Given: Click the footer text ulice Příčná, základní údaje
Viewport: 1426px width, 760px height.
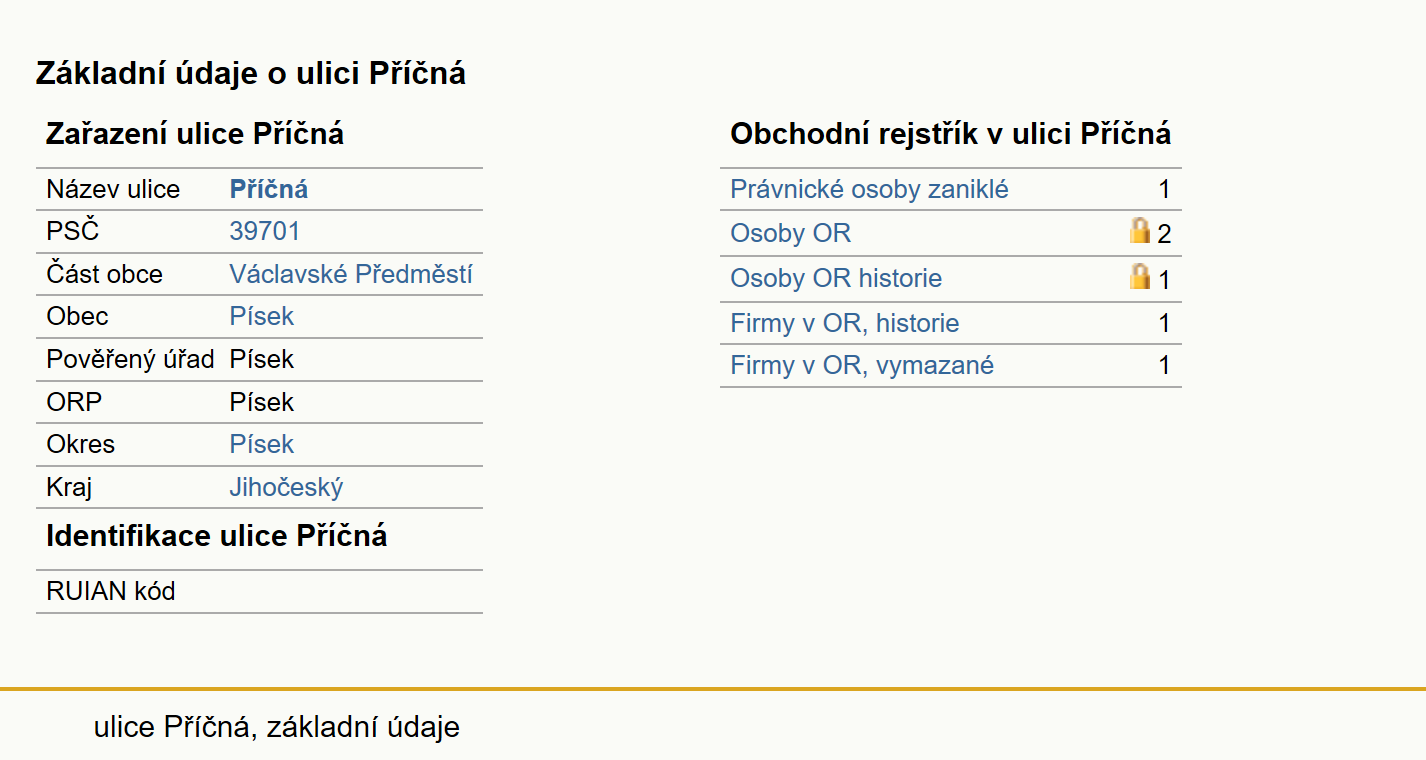Looking at the screenshot, I should [277, 727].
